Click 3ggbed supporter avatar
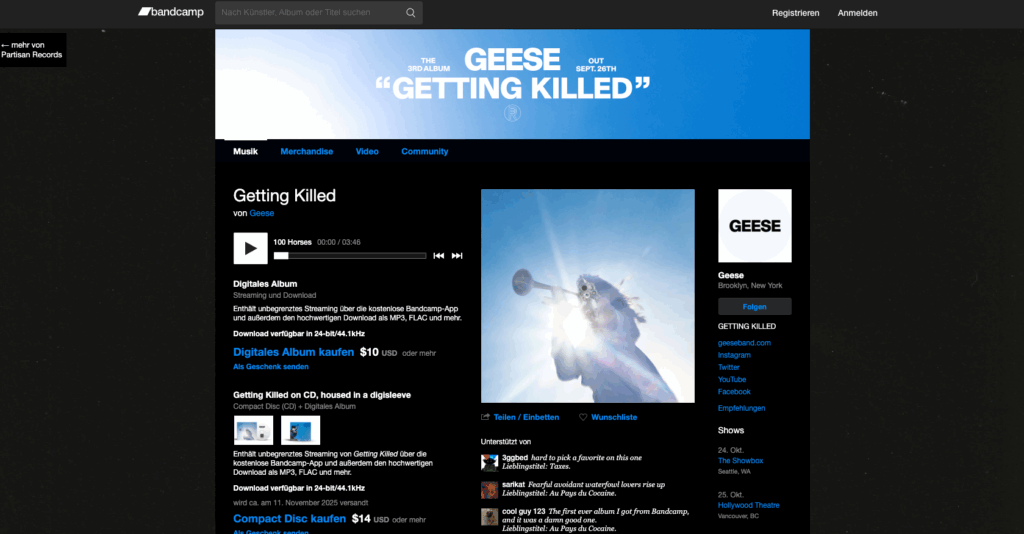Viewport: 1024px width, 534px height. pos(489,462)
